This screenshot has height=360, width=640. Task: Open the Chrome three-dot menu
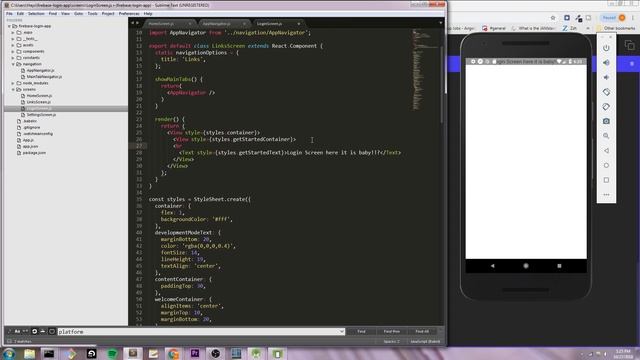(633, 18)
